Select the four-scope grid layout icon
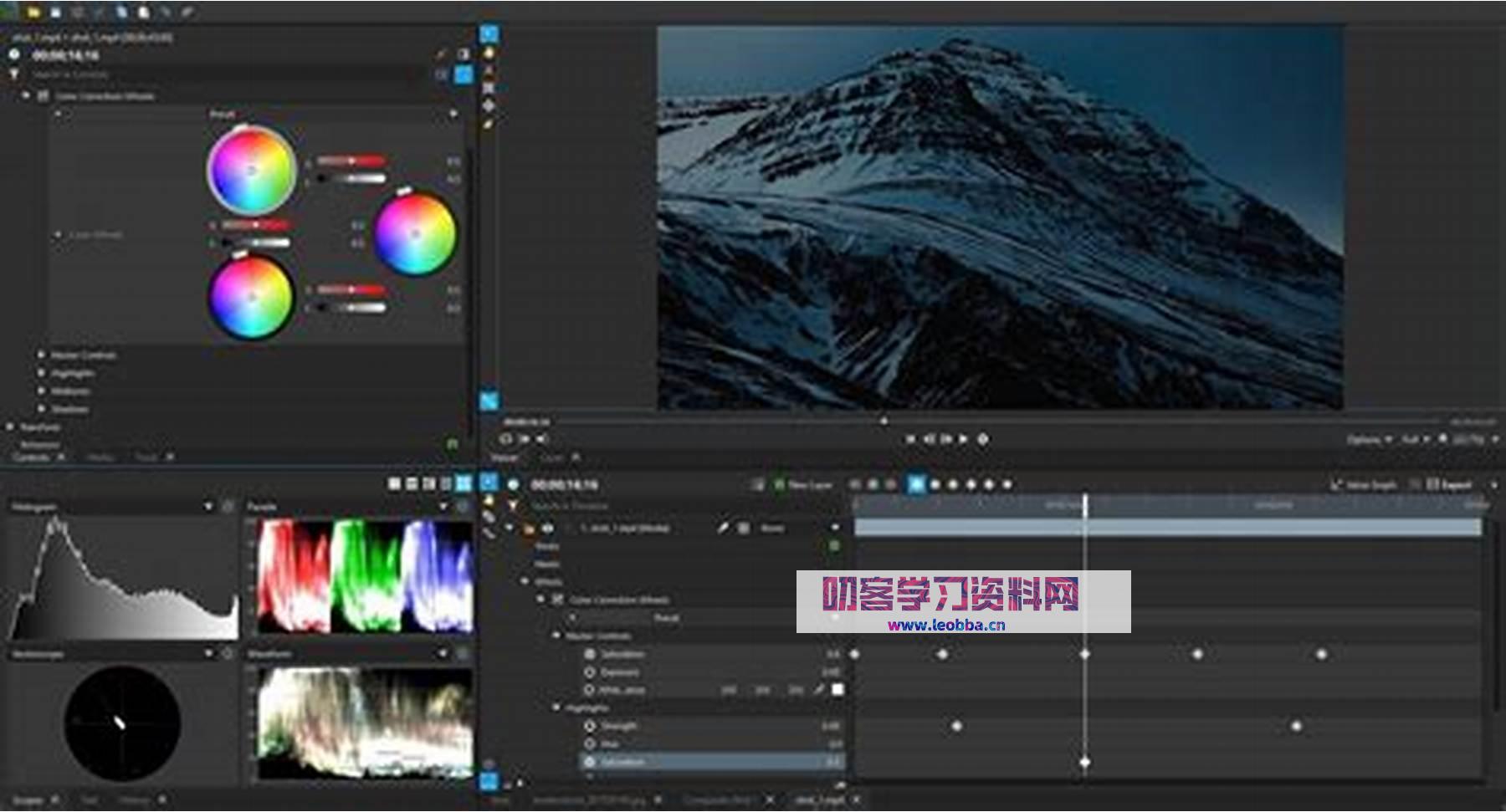 [463, 484]
